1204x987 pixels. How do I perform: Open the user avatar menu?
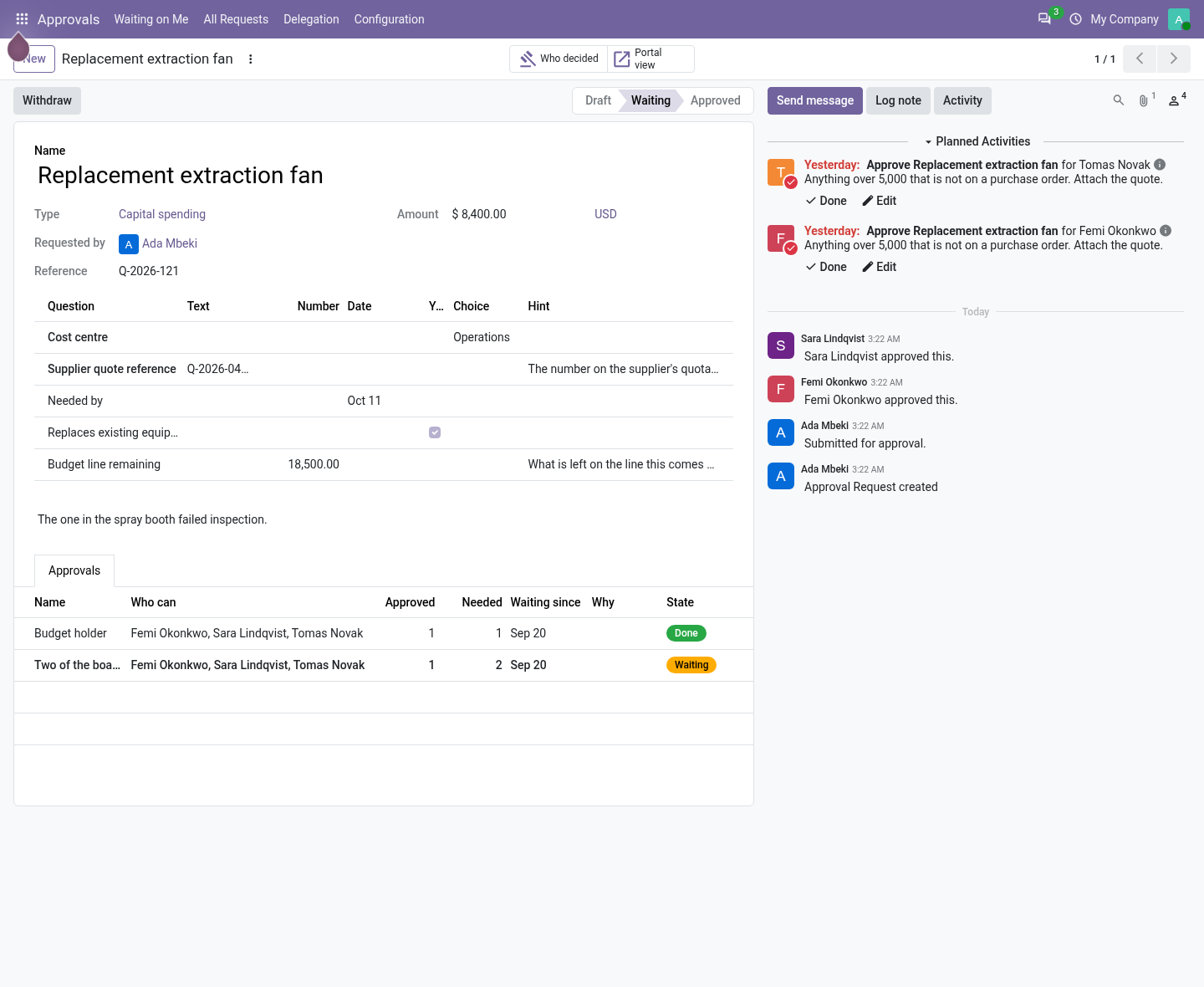point(1179,19)
